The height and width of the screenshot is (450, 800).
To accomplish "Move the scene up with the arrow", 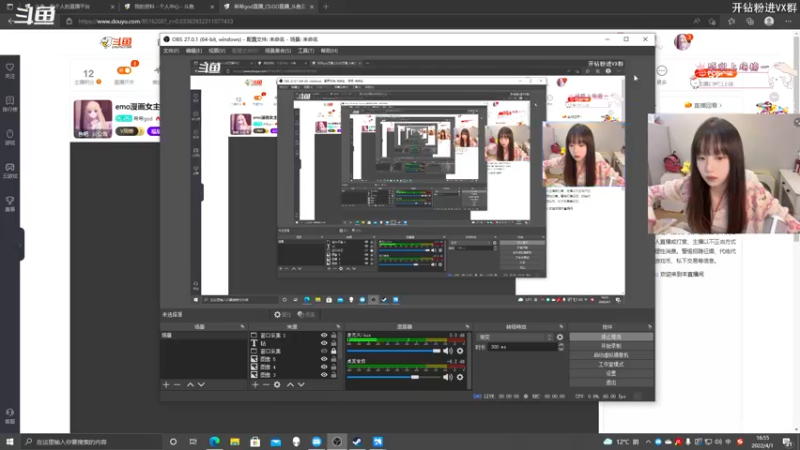I will pos(190,385).
